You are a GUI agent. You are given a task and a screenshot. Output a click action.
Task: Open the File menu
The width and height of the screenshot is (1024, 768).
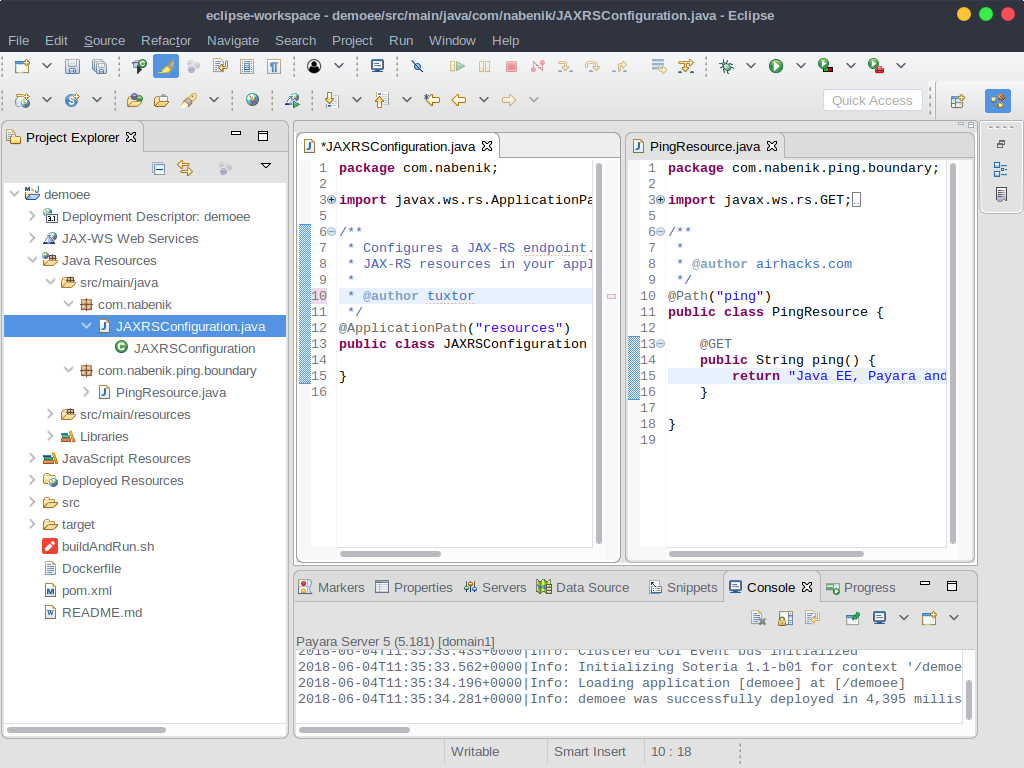pyautogui.click(x=18, y=40)
